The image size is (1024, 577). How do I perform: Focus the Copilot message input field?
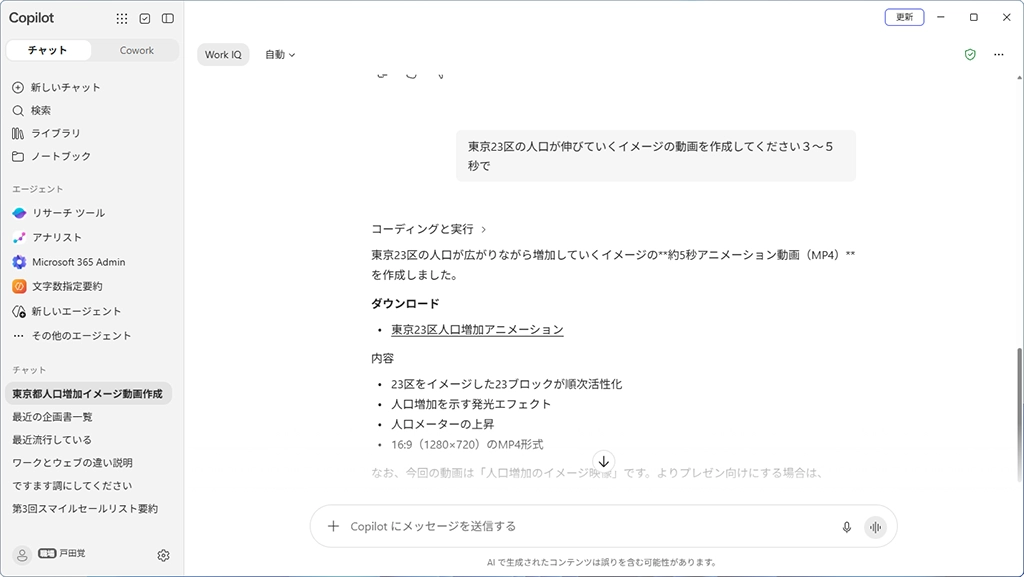tap(588, 526)
